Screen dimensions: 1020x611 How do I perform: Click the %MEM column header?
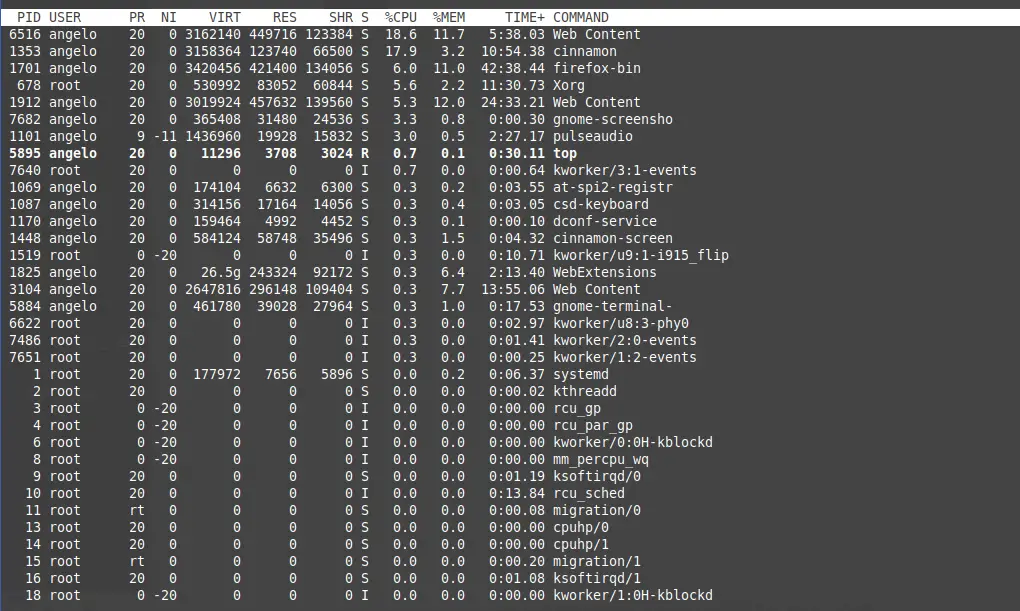(x=449, y=18)
